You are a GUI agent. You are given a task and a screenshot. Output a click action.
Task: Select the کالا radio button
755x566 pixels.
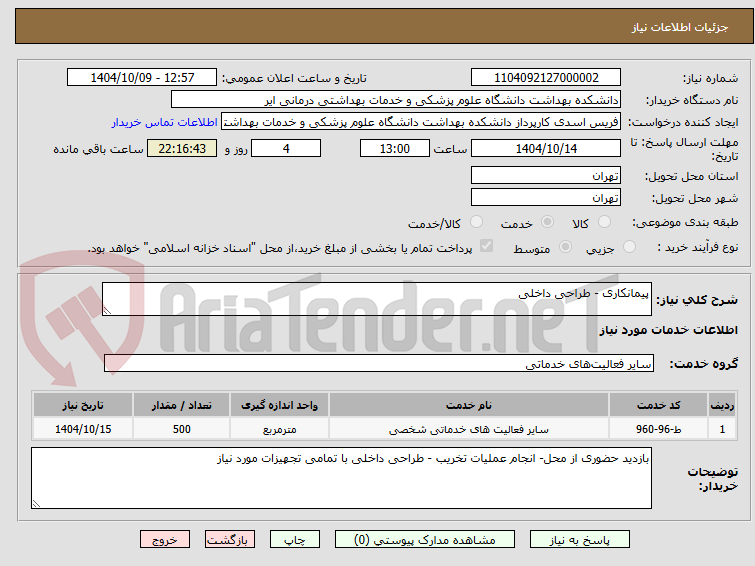604,222
